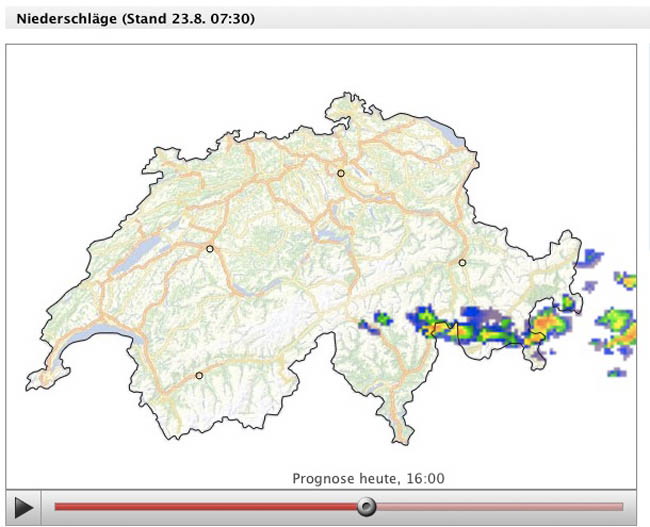Select the Bern city marker circle

coord(210,249)
